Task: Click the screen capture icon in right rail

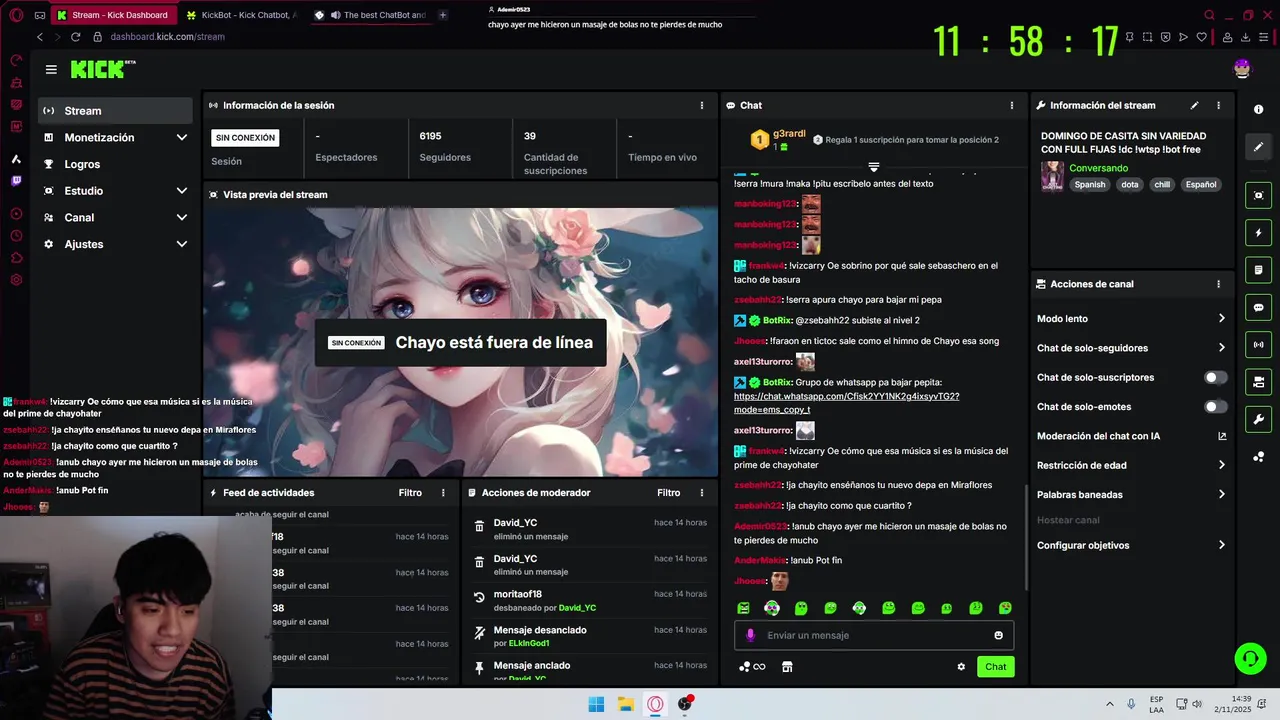Action: pos(1258,195)
